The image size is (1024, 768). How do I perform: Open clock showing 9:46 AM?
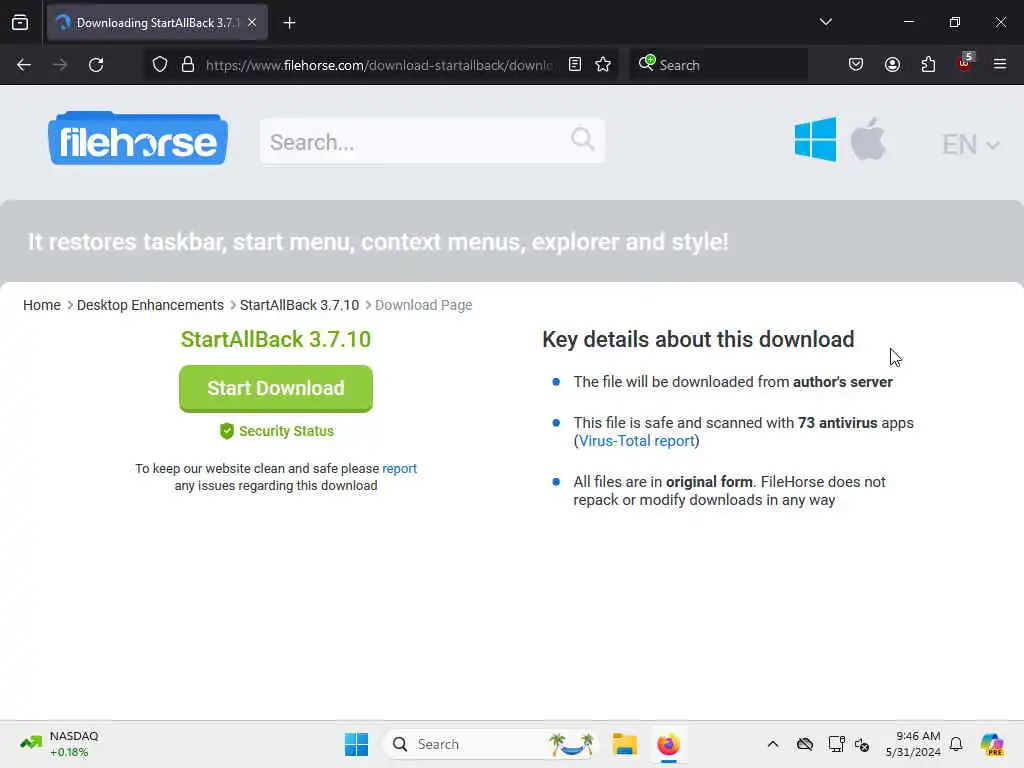pos(913,744)
